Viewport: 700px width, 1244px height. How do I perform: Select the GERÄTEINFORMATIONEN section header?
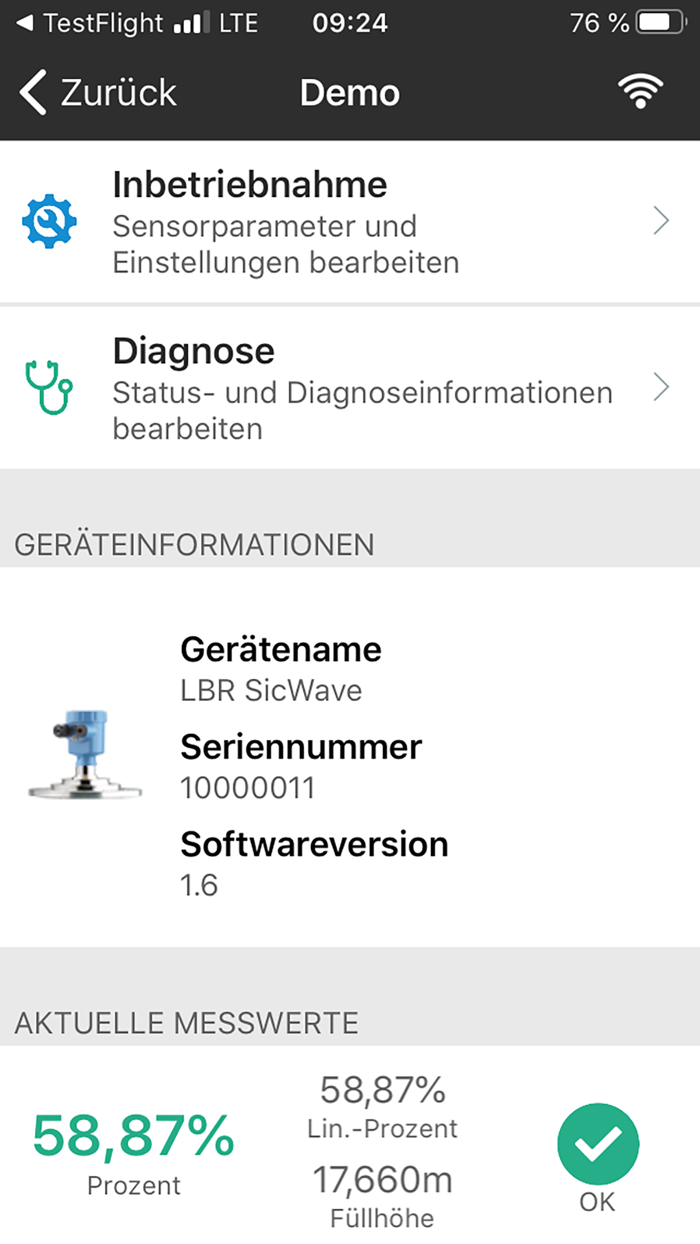[193, 545]
